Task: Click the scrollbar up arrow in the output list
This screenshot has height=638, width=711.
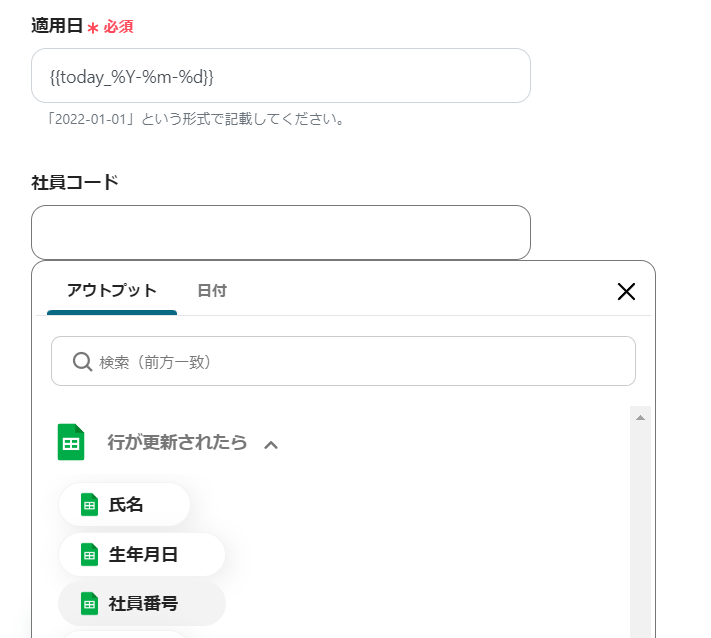Action: [x=640, y=417]
